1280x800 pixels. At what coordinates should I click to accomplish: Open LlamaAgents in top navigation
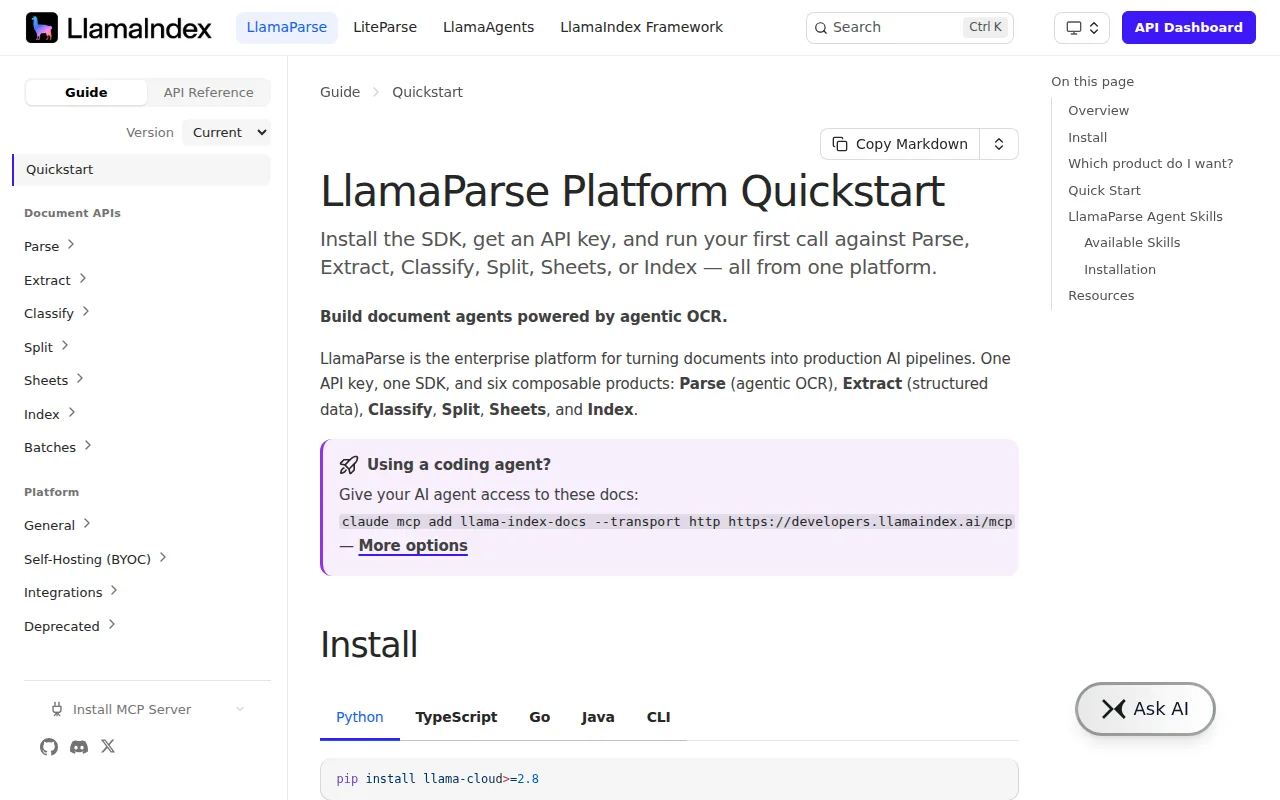point(489,28)
